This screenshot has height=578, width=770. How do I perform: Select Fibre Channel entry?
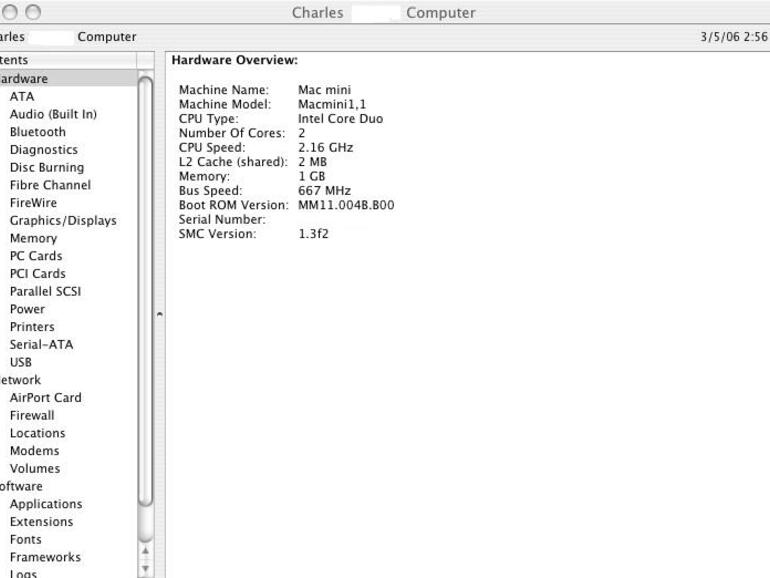pyautogui.click(x=50, y=185)
